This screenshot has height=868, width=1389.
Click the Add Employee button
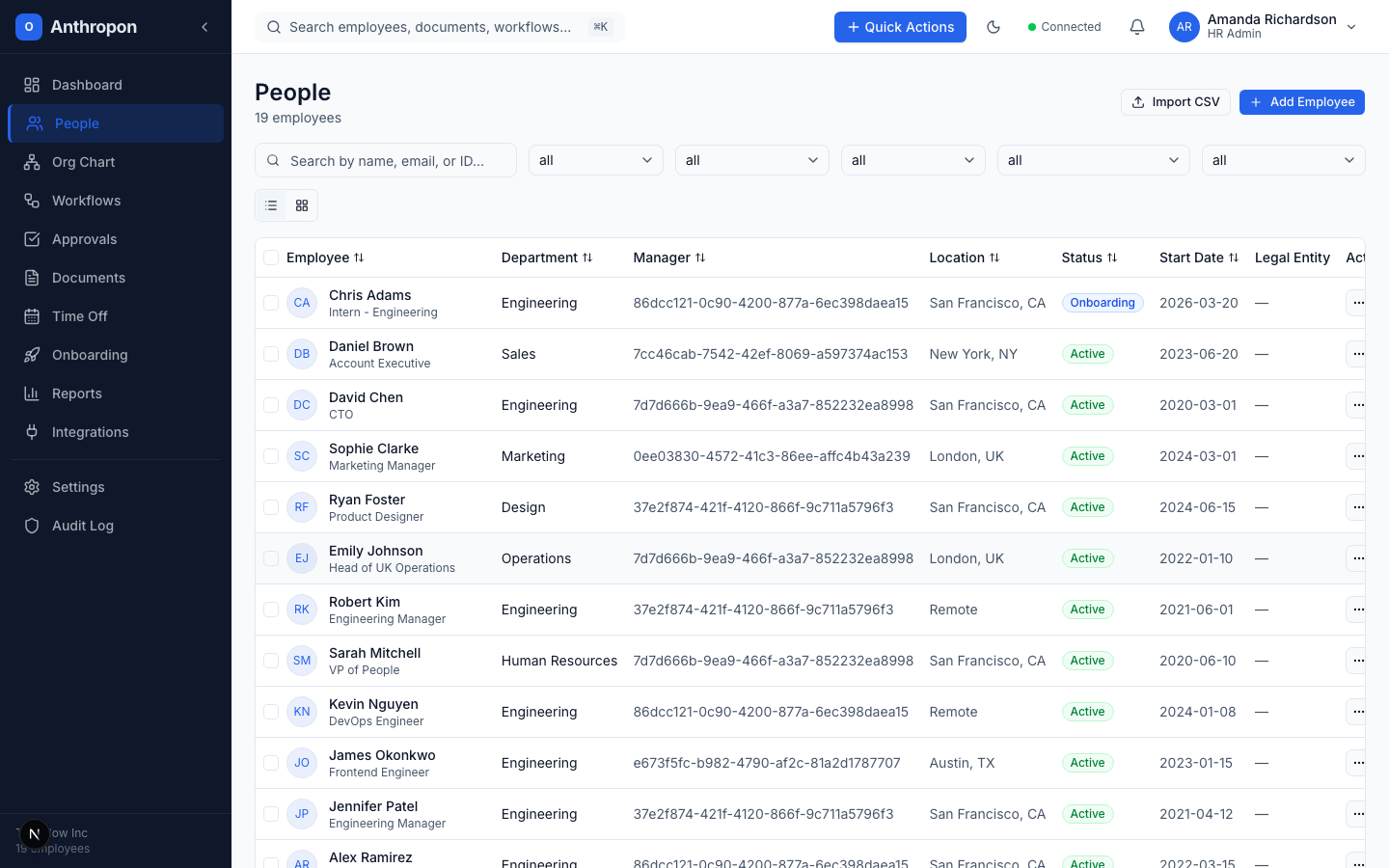1301,102
